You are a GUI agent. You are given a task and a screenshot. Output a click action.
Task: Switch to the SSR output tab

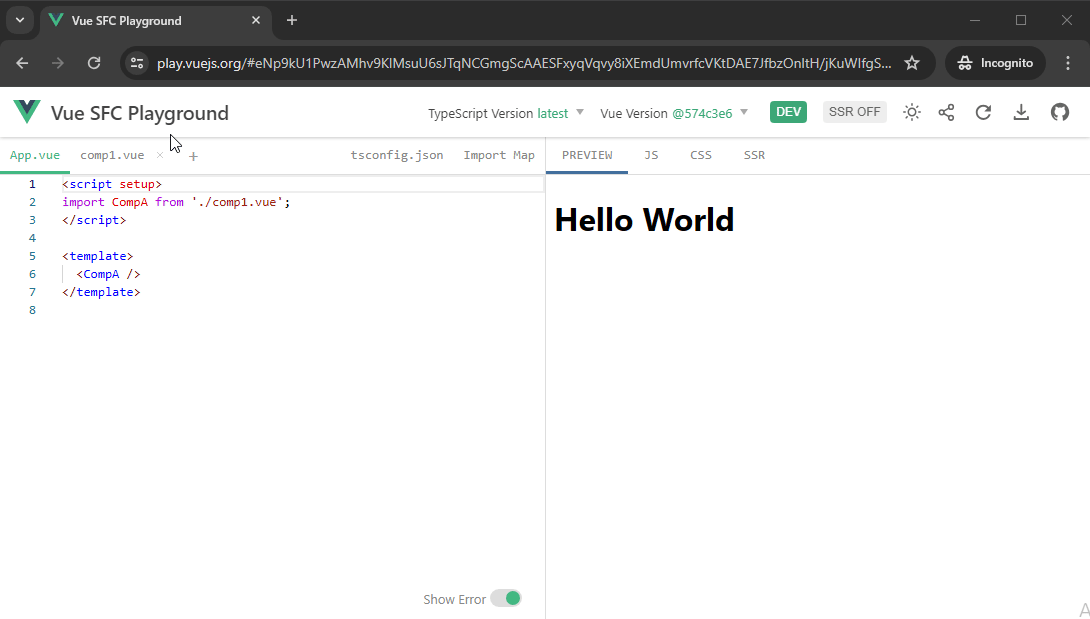[x=754, y=155]
